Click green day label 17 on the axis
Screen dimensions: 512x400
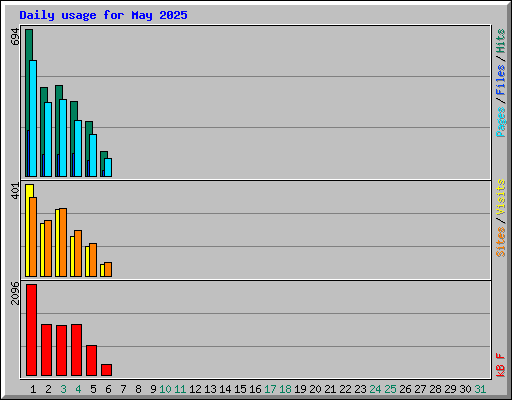270,389
